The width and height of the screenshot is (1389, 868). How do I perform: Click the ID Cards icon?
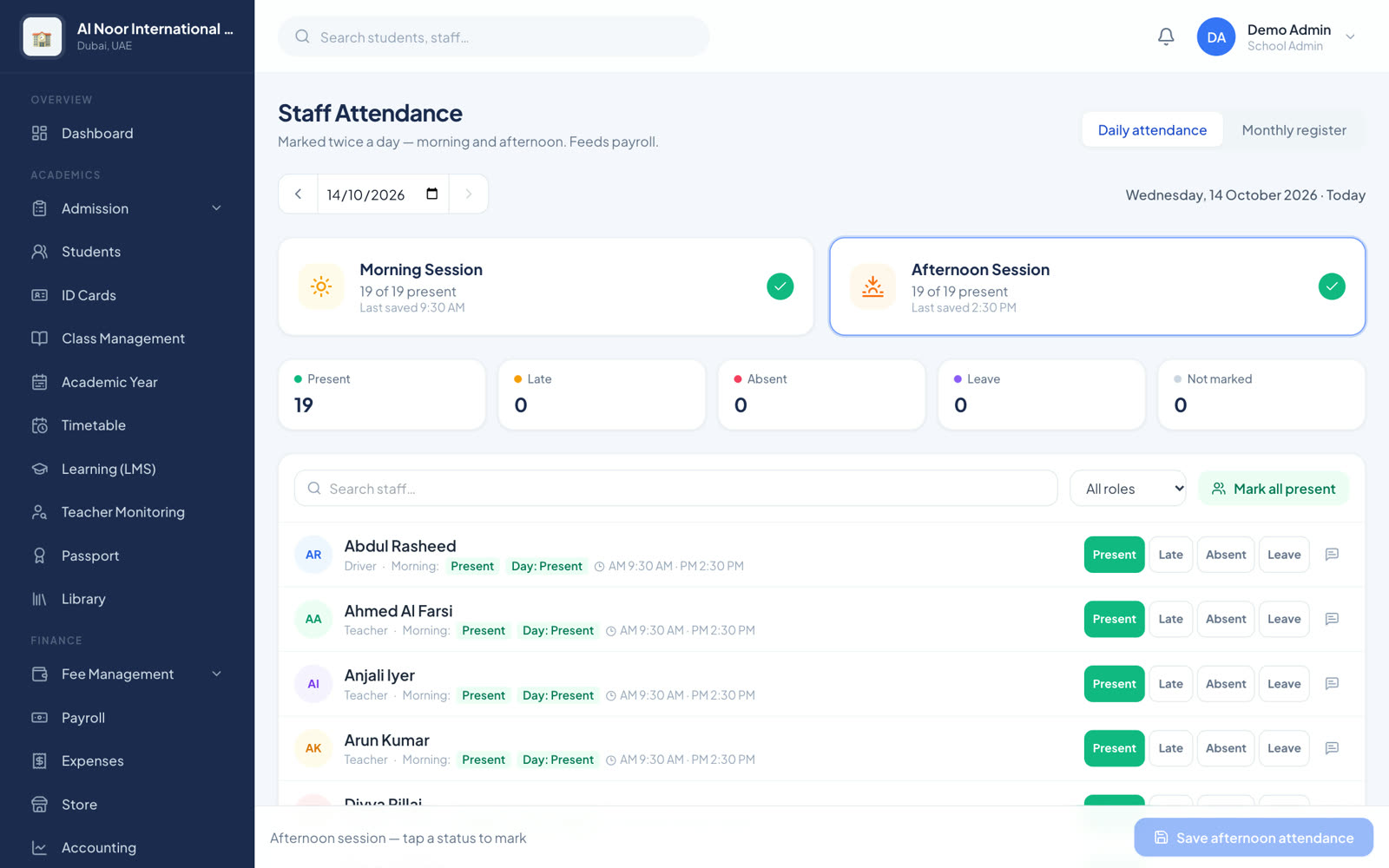40,295
